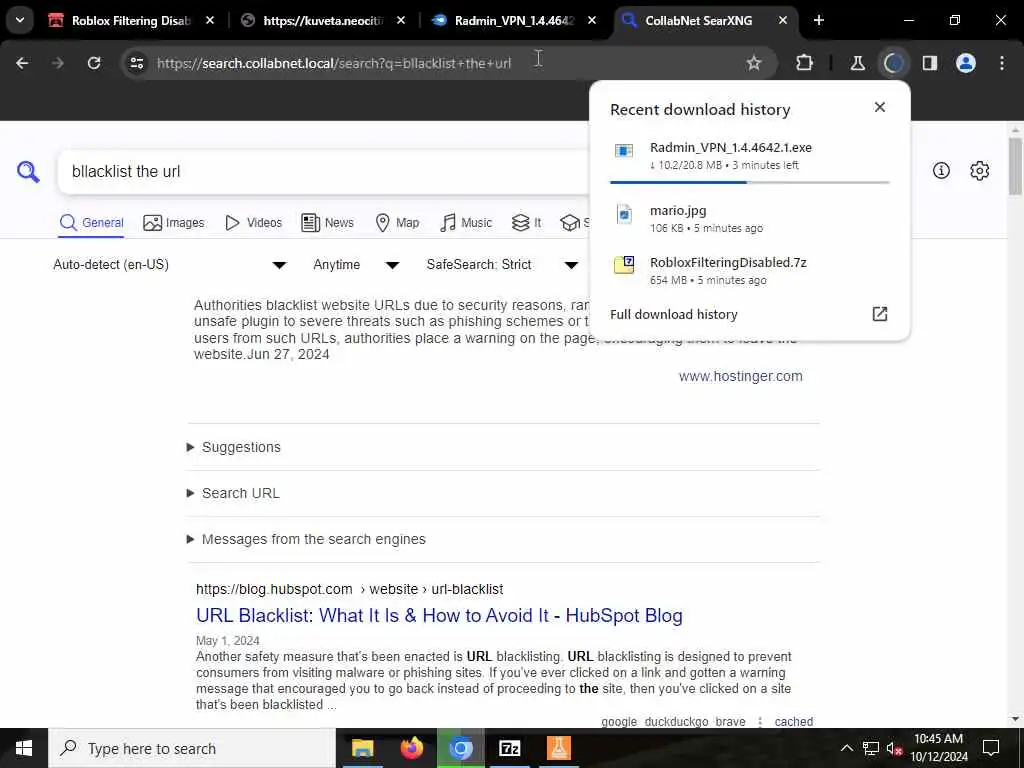The width and height of the screenshot is (1024, 768).
Task: Reload the current page
Action: 94,63
